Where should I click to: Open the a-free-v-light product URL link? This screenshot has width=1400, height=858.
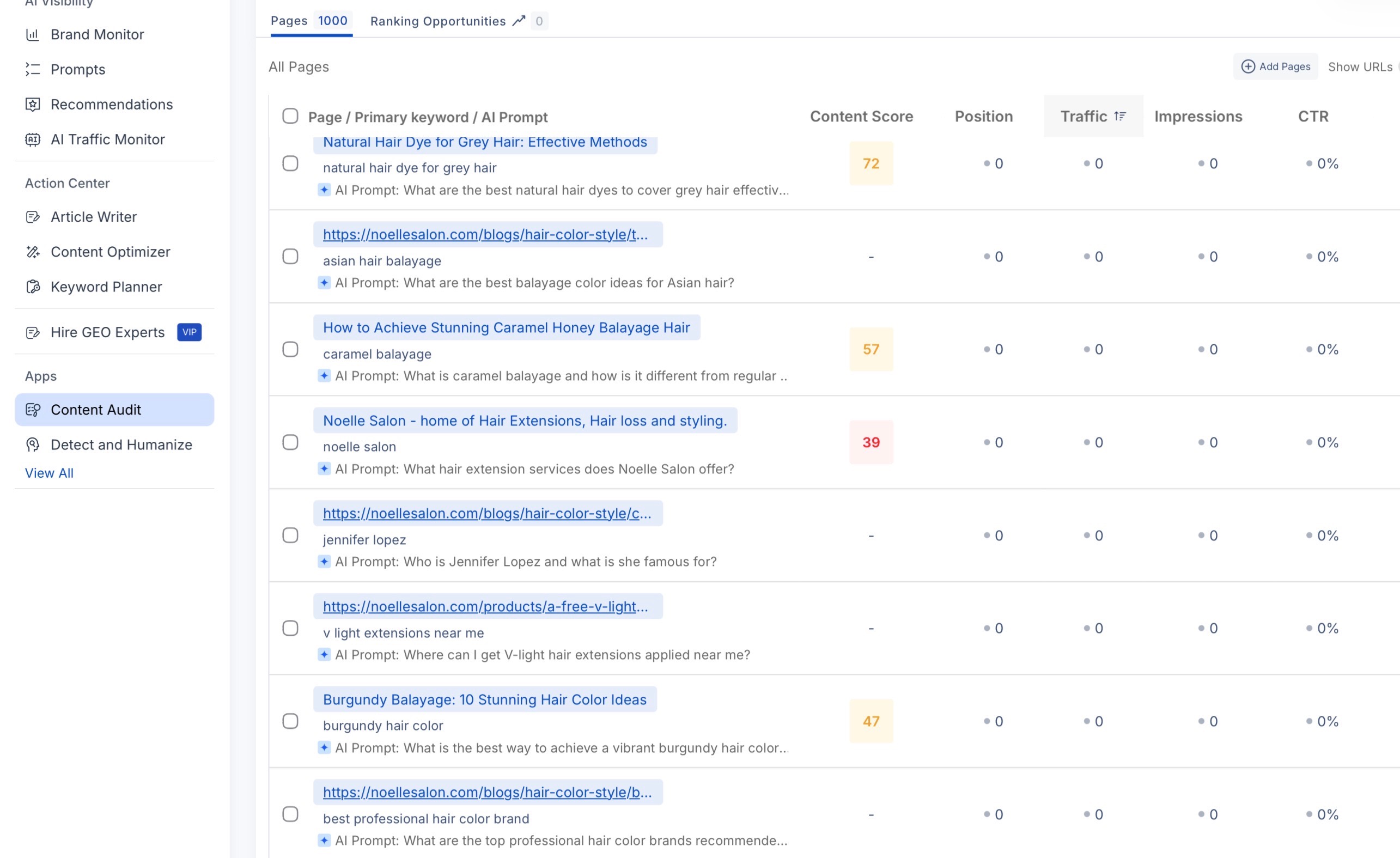click(488, 606)
